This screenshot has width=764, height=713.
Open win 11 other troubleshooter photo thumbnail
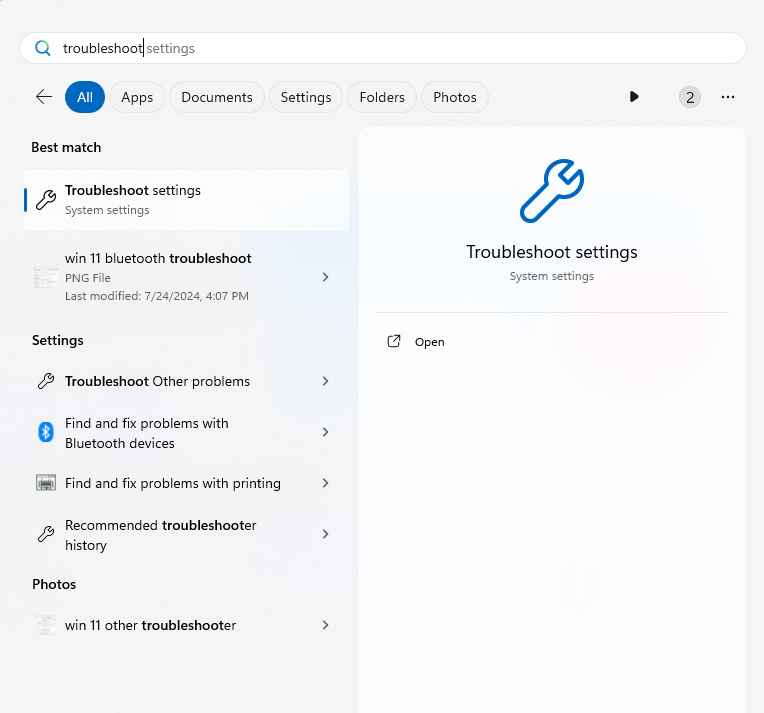[x=45, y=625]
